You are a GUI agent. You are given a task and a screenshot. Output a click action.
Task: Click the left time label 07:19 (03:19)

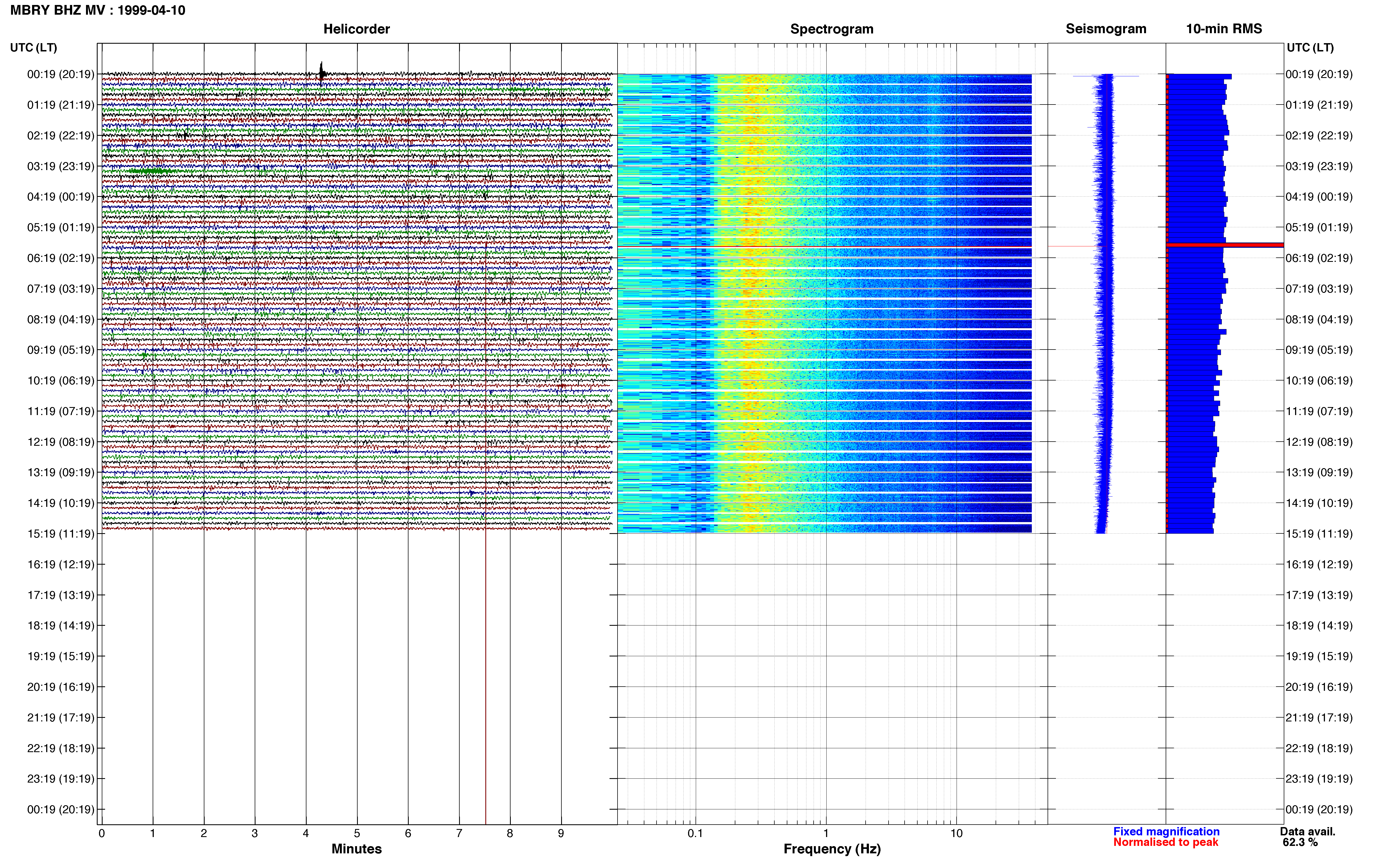(61, 289)
